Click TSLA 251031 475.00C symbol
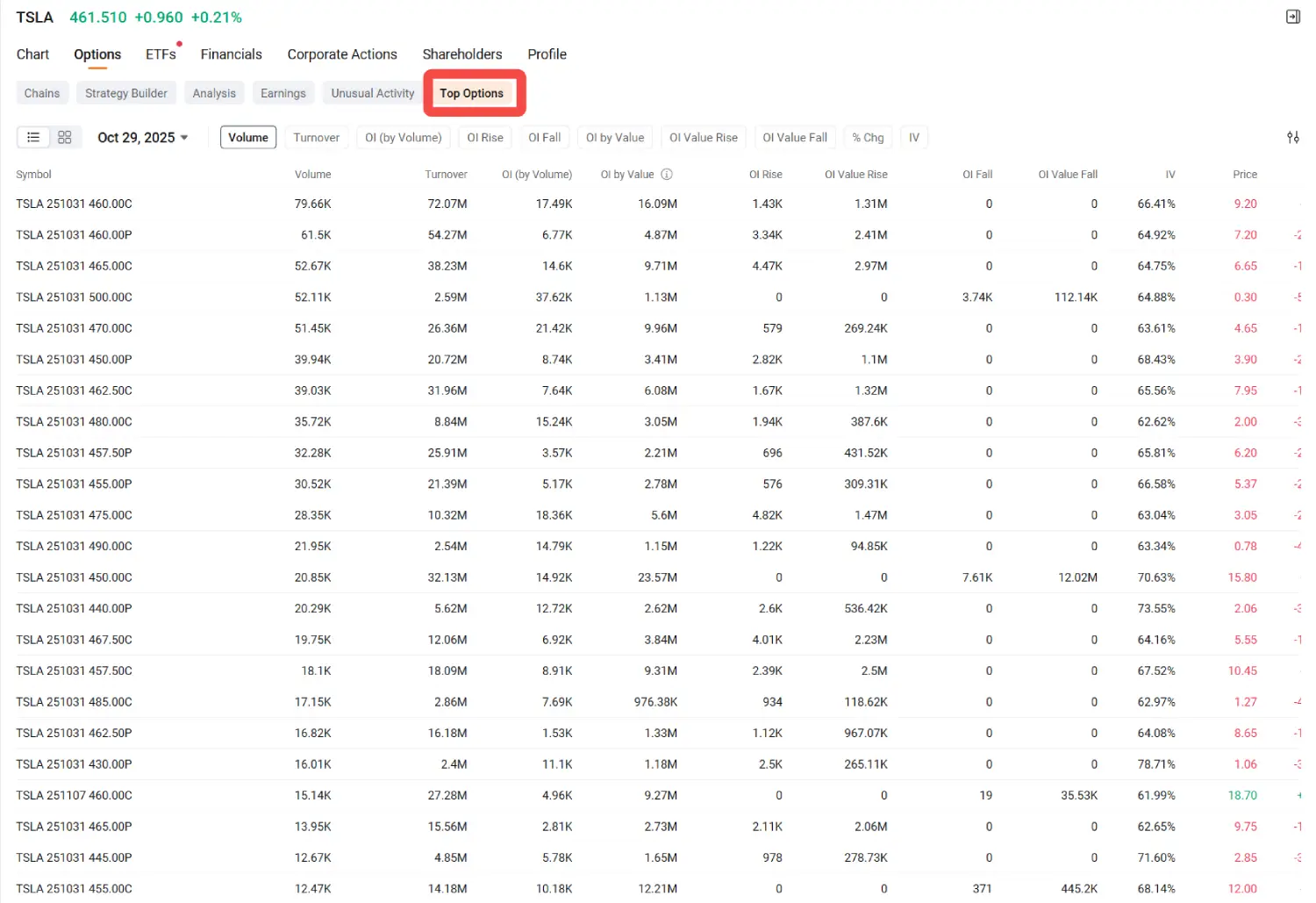The height and width of the screenshot is (903, 1316). 74,515
